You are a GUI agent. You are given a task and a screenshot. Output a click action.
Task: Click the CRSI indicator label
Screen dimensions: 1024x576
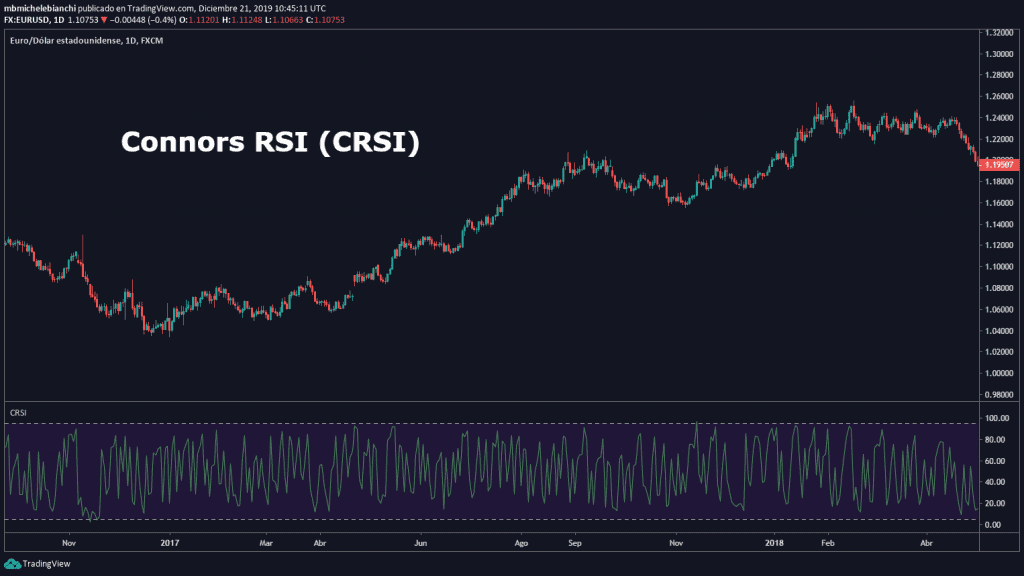18,412
